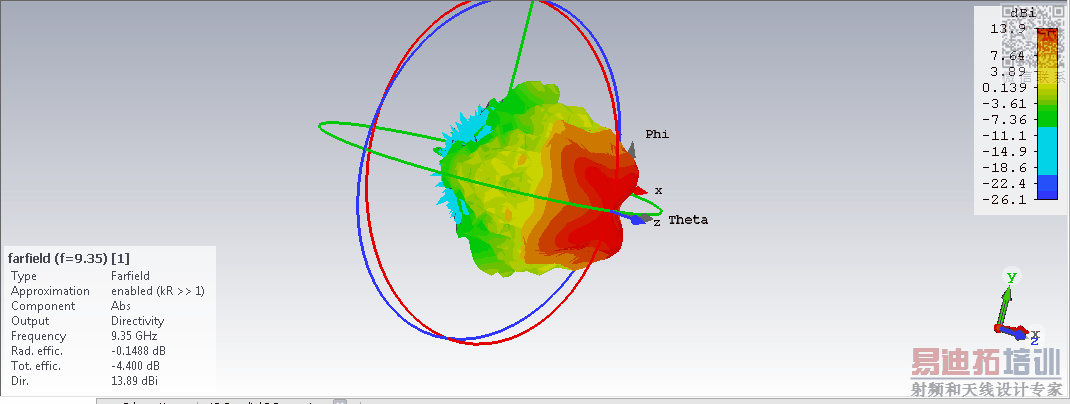Click the 'Phi' axis label
1070x404 pixels.
(657, 134)
